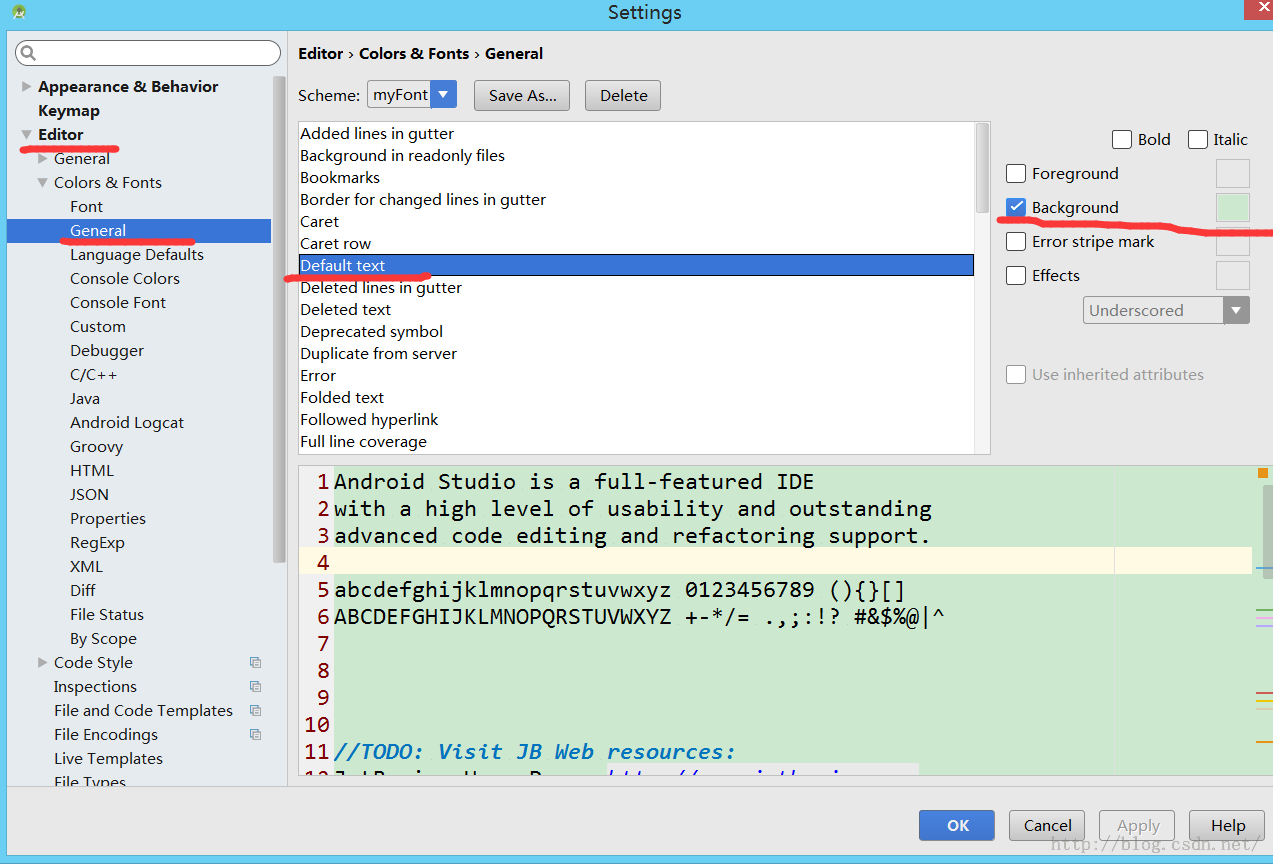This screenshot has height=864, width=1273.
Task: Click the Cancel button
Action: coord(1047,825)
